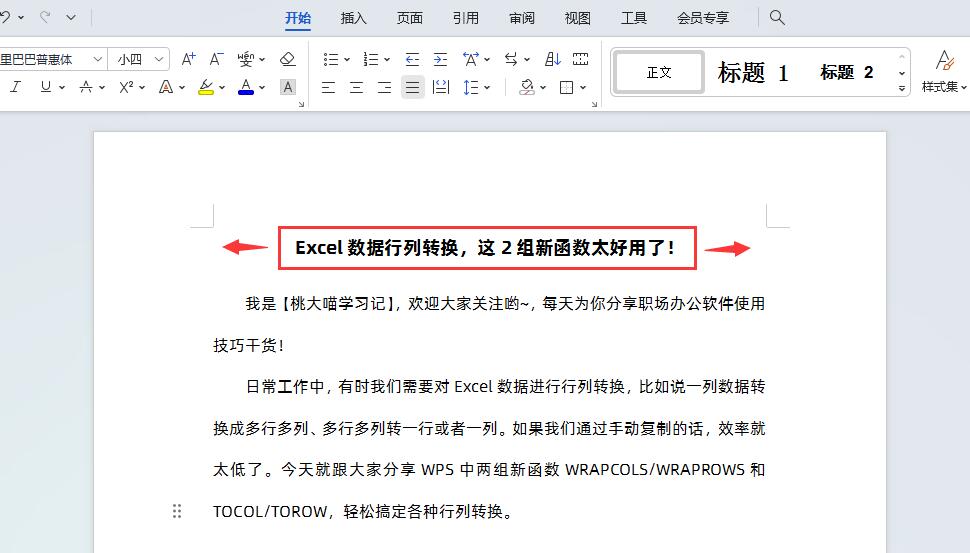Expand the font color dropdown arrow
This screenshot has height=553, width=970.
click(262, 88)
